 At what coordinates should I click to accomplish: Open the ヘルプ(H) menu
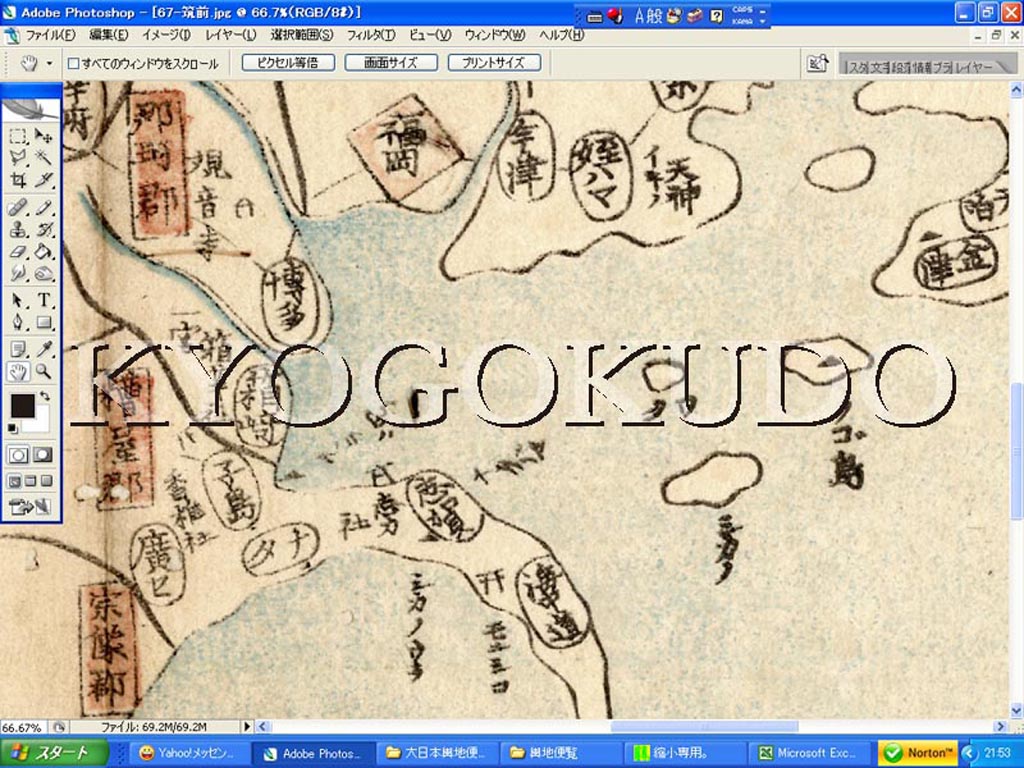pos(562,35)
